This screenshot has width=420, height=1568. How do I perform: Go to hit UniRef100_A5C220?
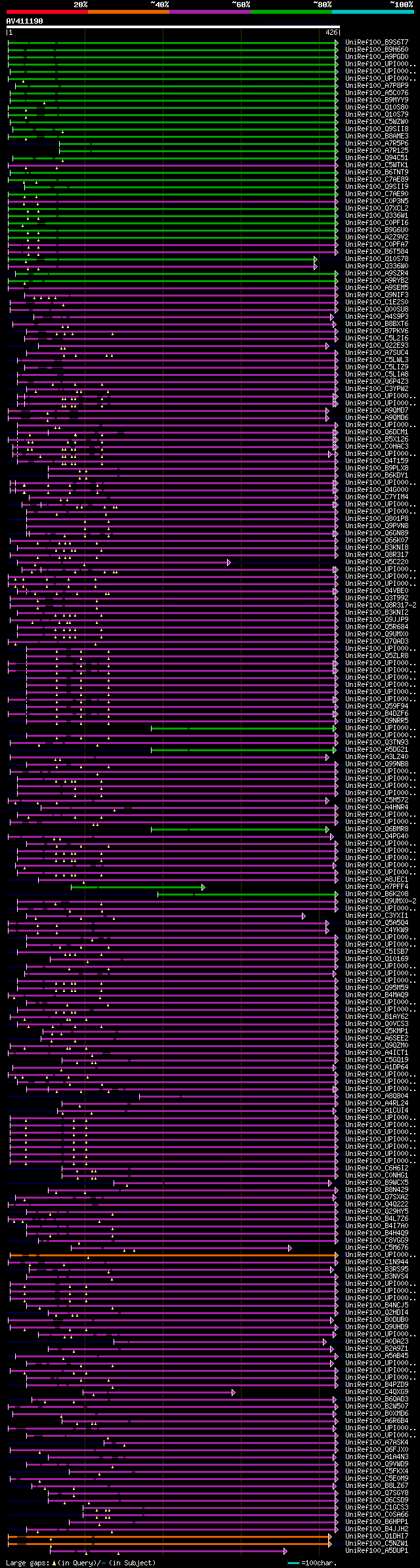[377, 562]
